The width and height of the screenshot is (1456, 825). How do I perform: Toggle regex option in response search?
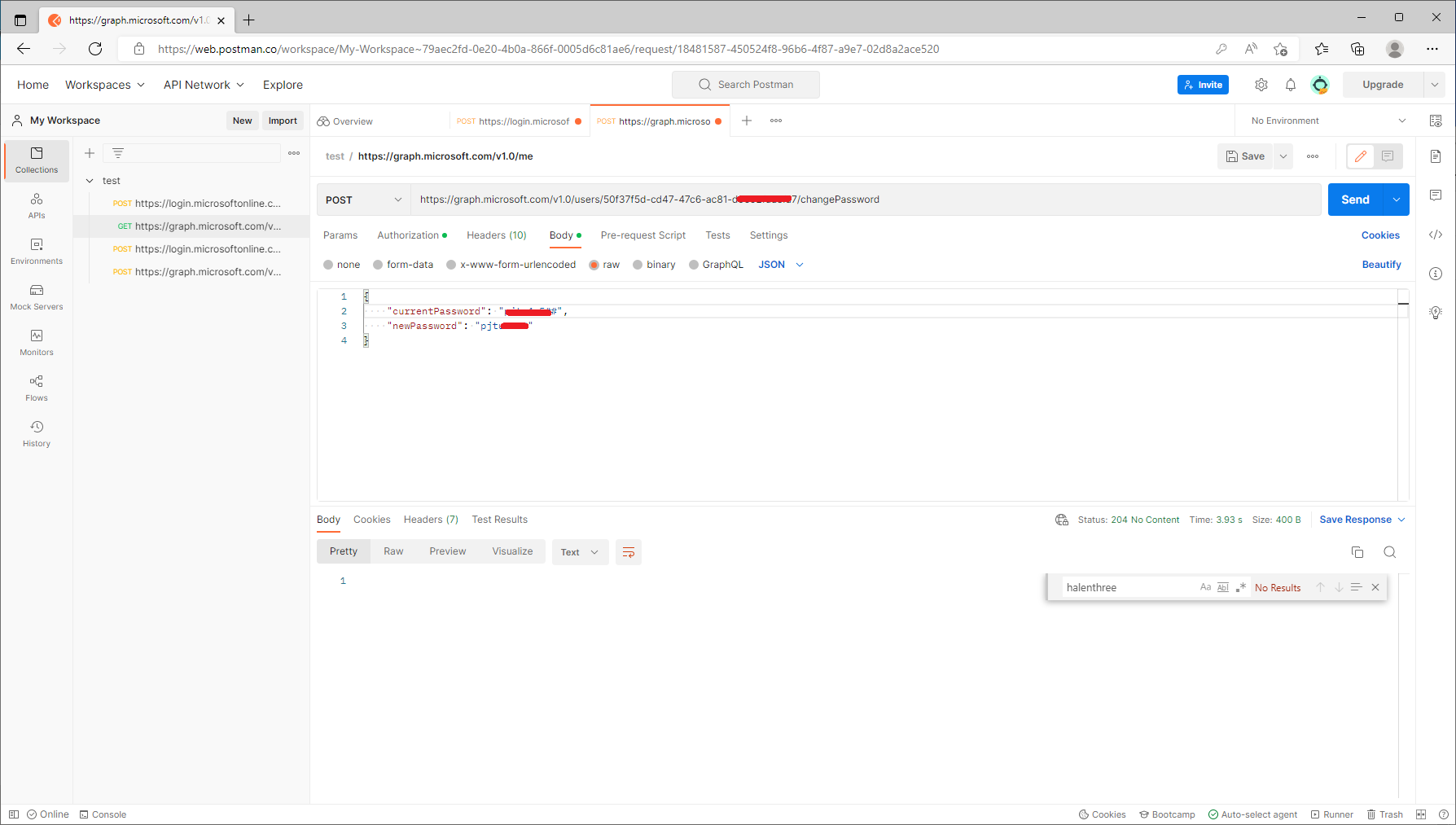coord(1241,587)
